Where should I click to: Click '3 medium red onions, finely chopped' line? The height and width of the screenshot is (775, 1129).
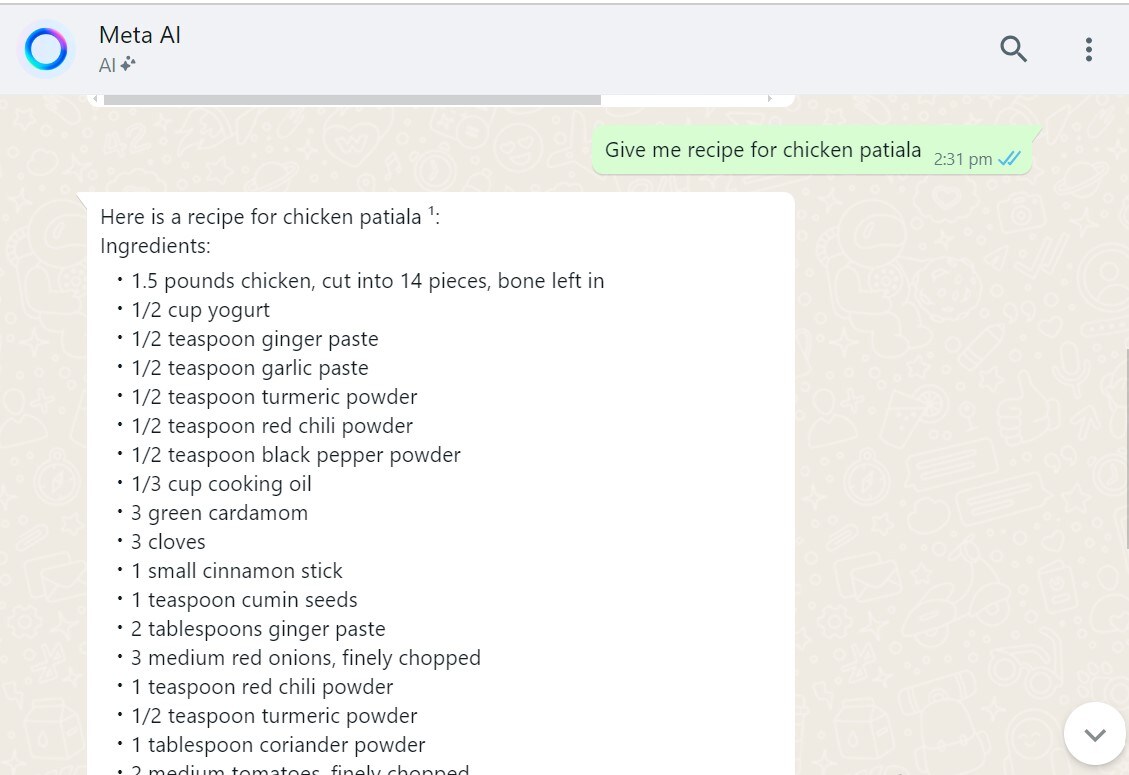coord(306,658)
